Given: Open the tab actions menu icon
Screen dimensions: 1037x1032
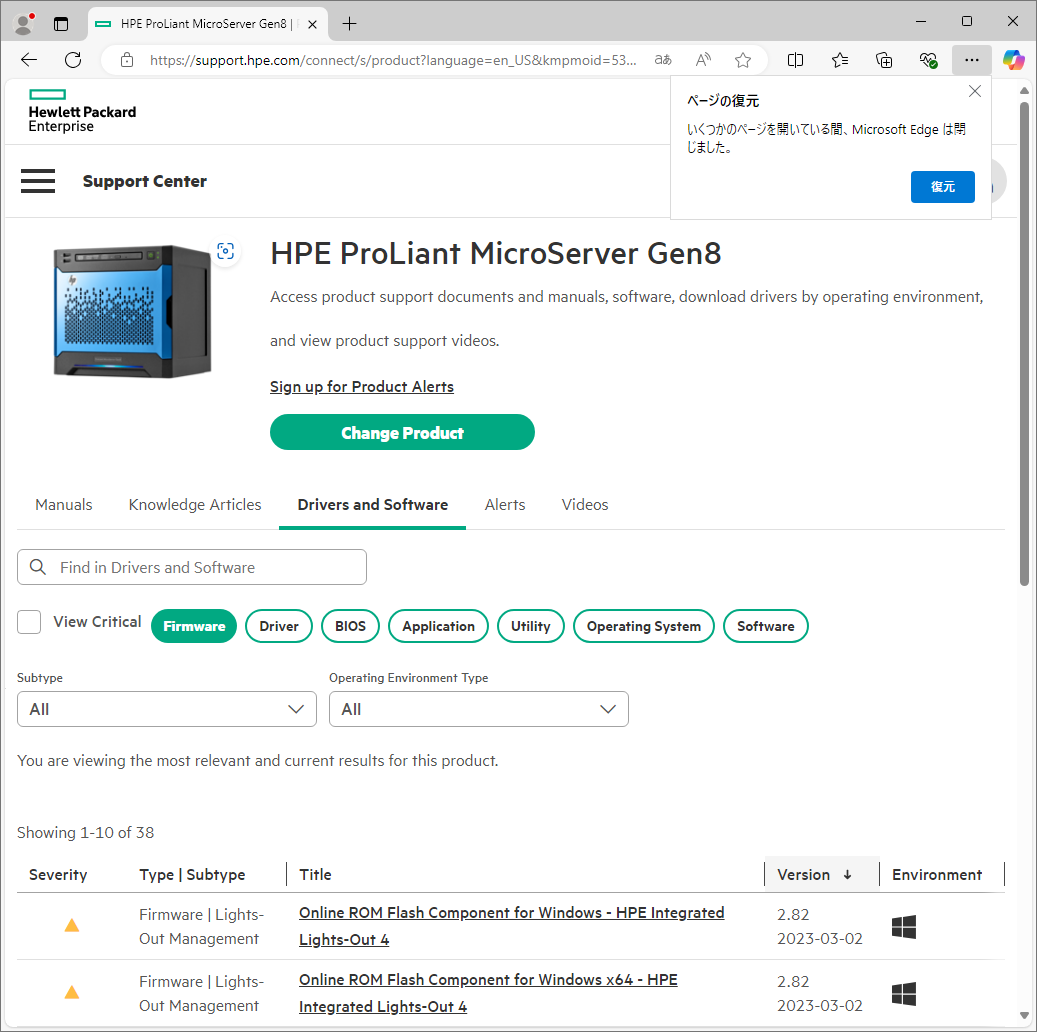Looking at the screenshot, I should [61, 24].
